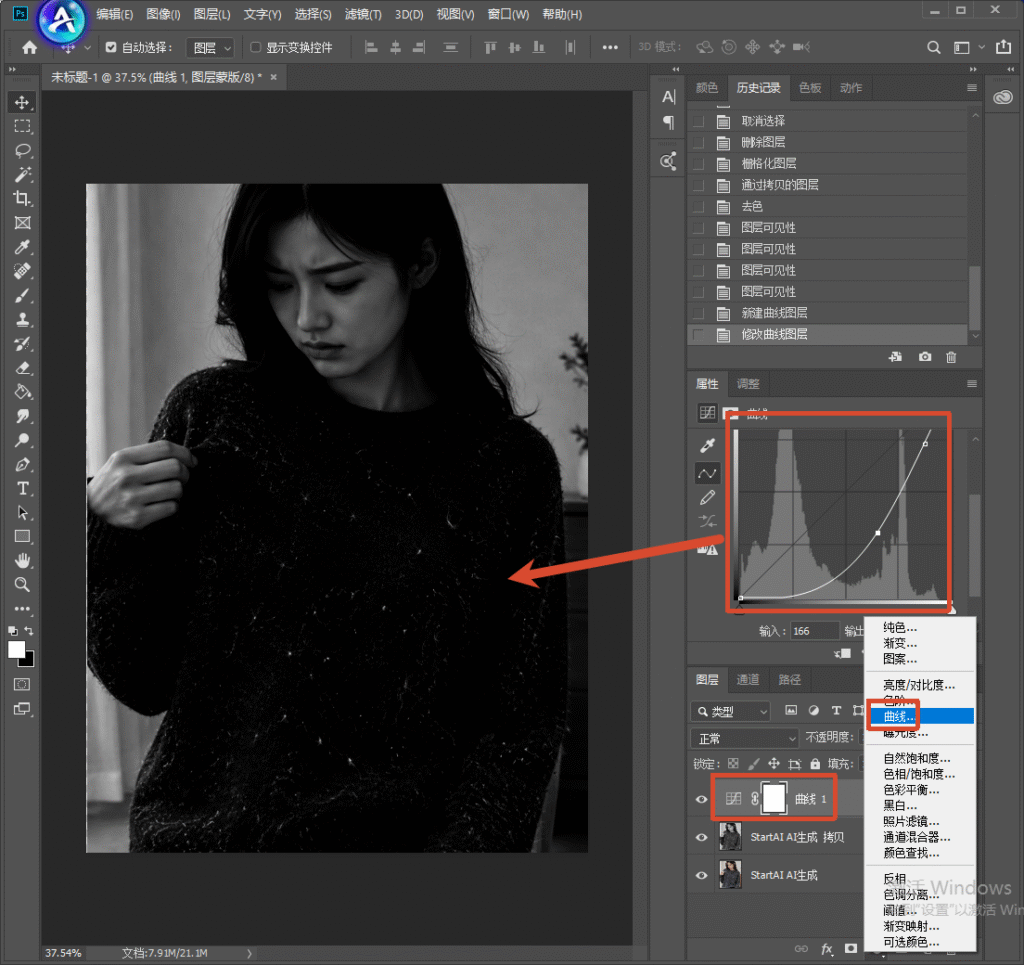Image resolution: width=1024 pixels, height=965 pixels.
Task: Click the foreground color swatch
Action: [x=16, y=649]
